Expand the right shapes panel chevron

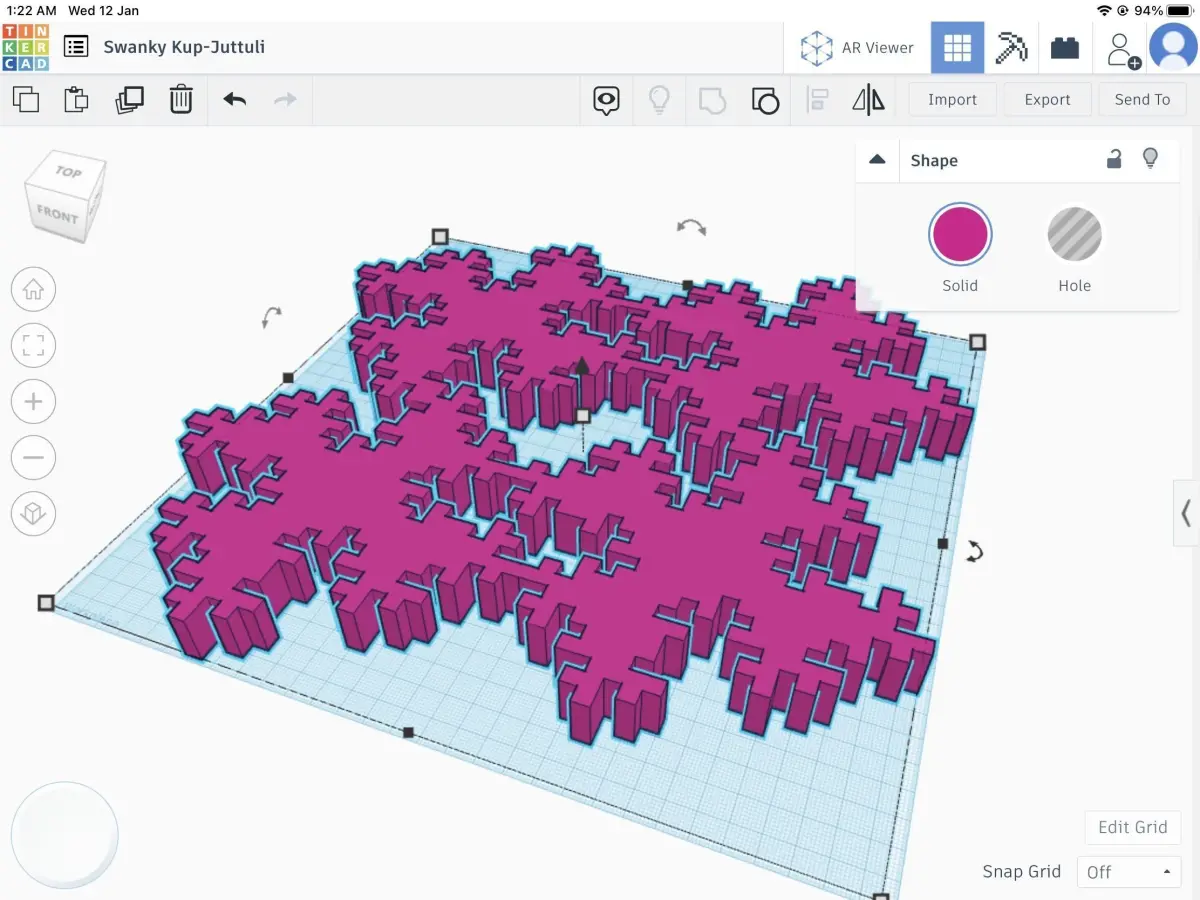(1186, 513)
